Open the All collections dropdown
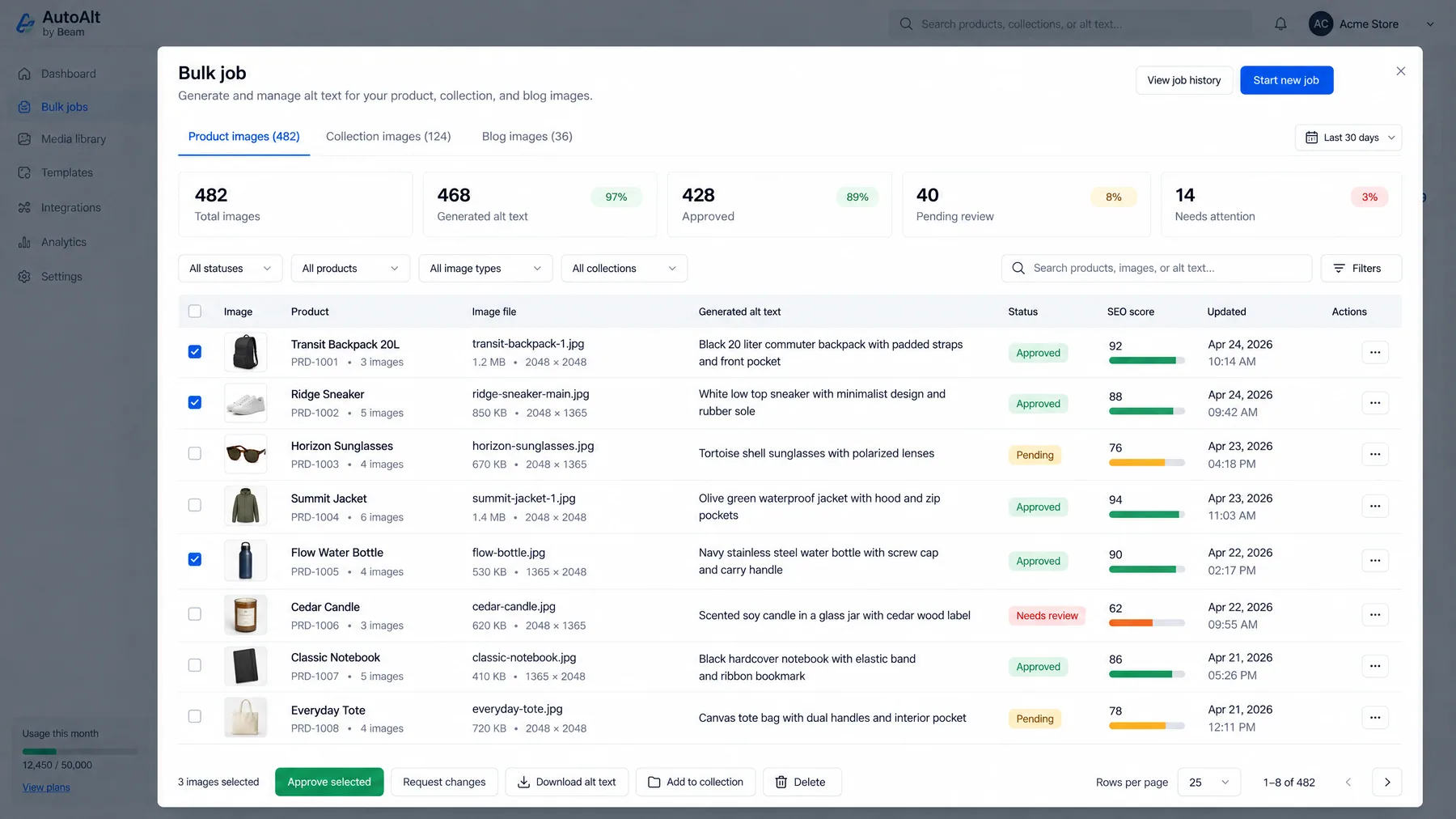 click(x=624, y=269)
